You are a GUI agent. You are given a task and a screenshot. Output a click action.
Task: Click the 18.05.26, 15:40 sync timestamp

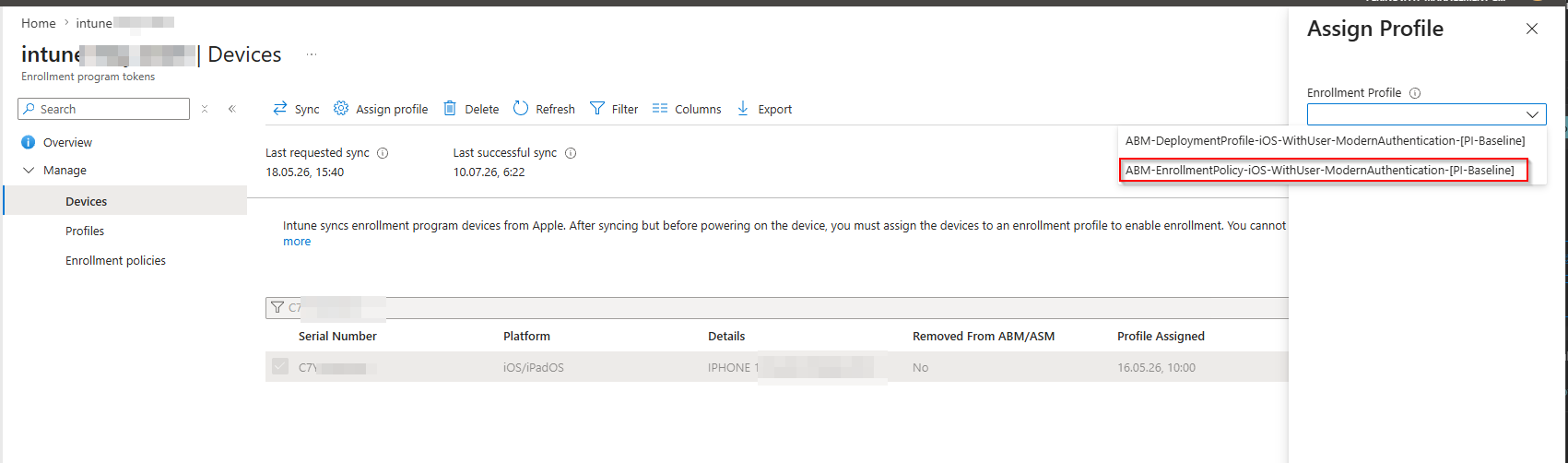304,172
